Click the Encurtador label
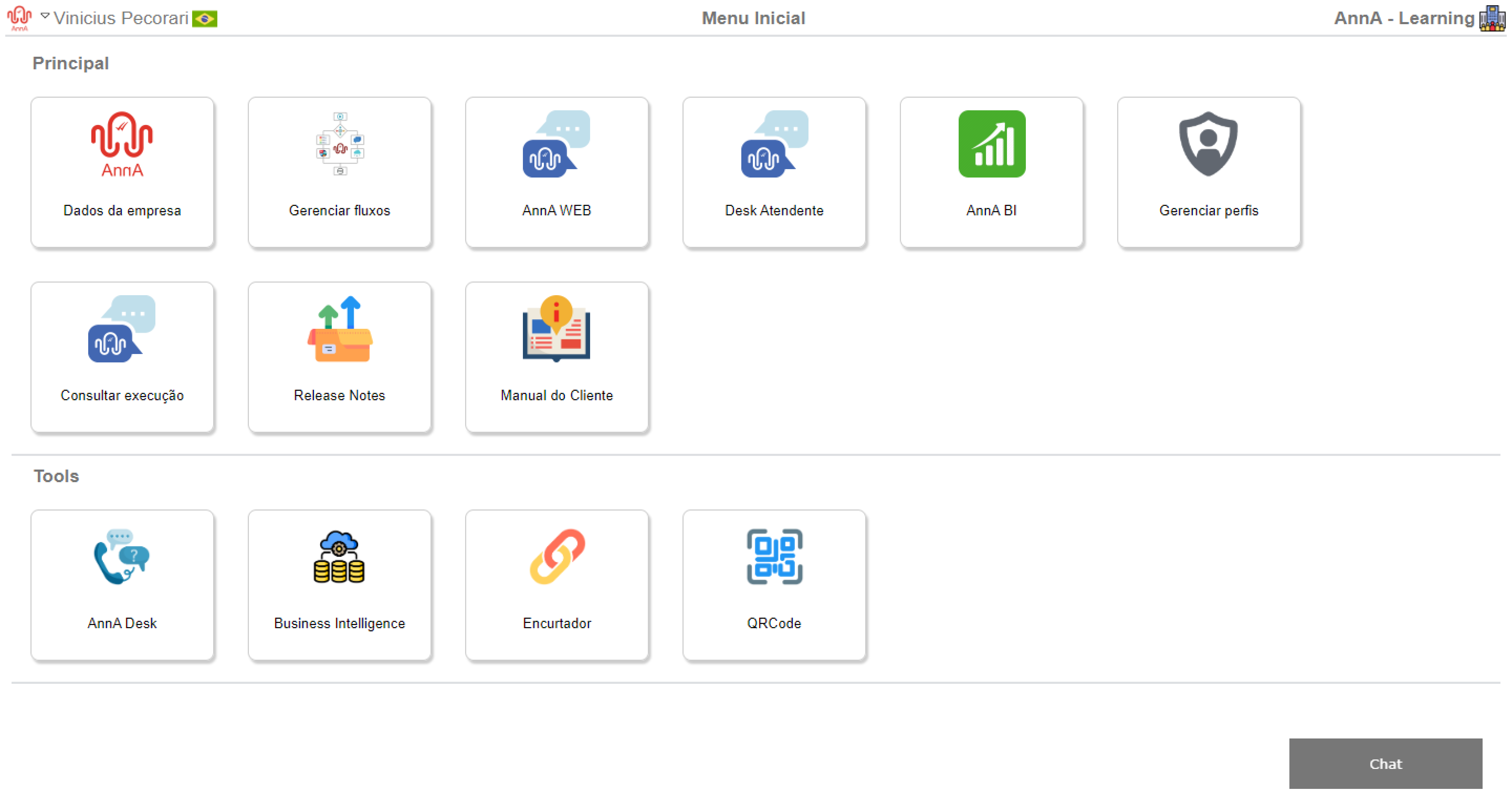This screenshot has height=812, width=1512. tap(557, 623)
